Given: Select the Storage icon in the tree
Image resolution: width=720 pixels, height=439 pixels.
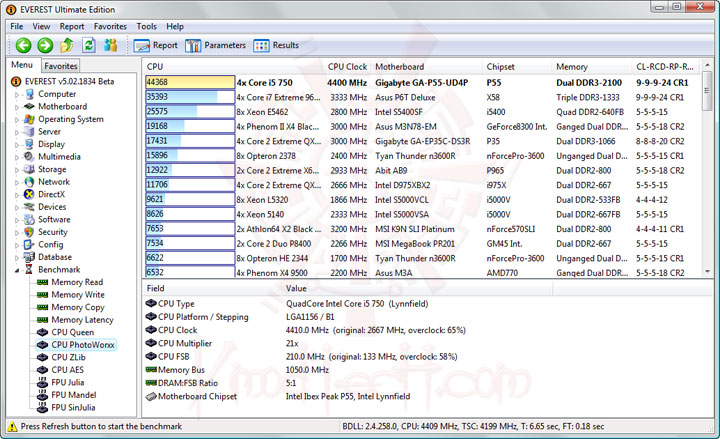Looking at the screenshot, I should [x=29, y=169].
